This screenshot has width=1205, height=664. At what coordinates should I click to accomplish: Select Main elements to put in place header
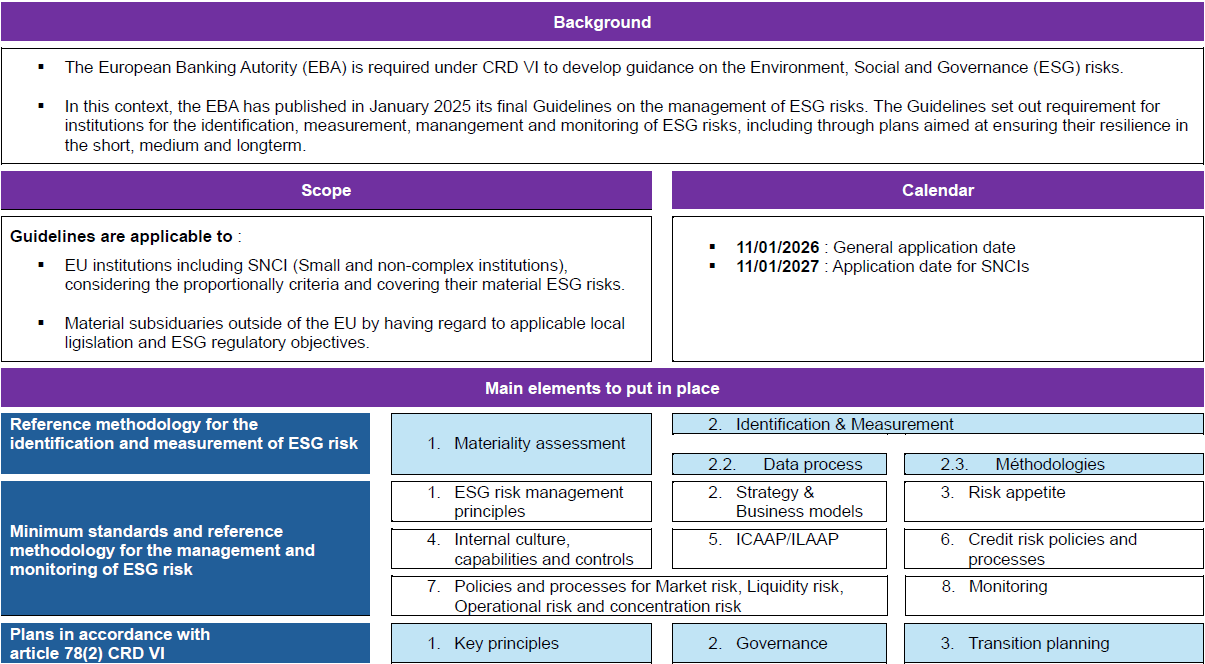pos(602,388)
